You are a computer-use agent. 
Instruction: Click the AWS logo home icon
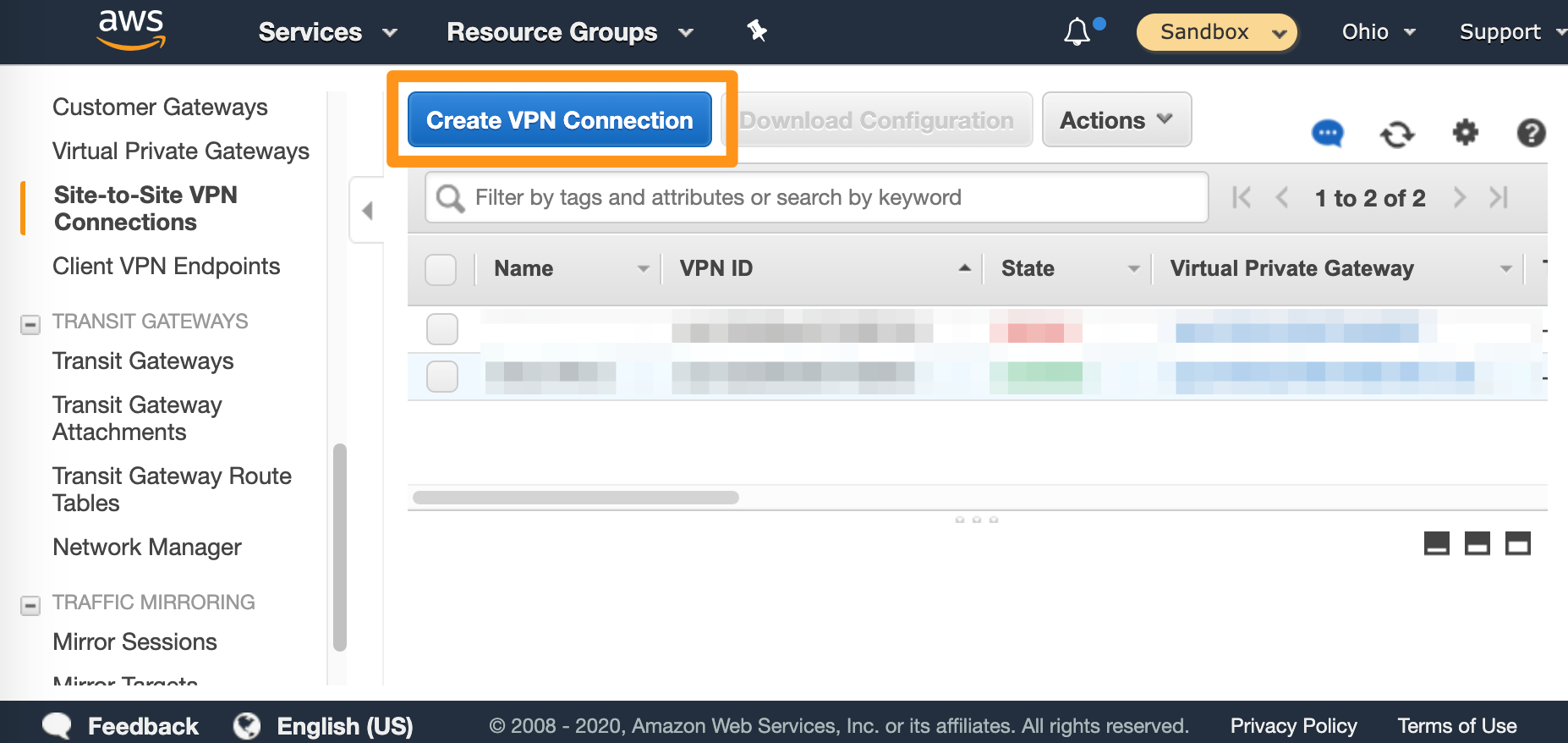[x=131, y=30]
